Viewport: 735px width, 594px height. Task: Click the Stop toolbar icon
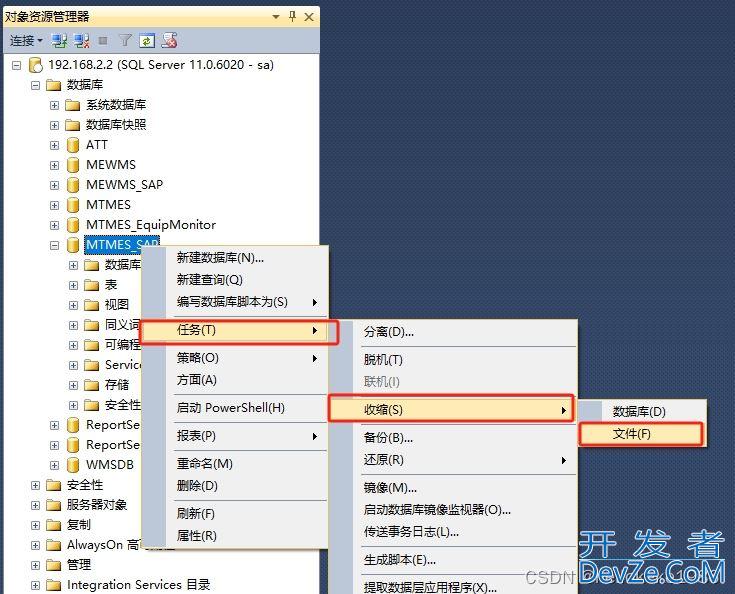tap(103, 41)
